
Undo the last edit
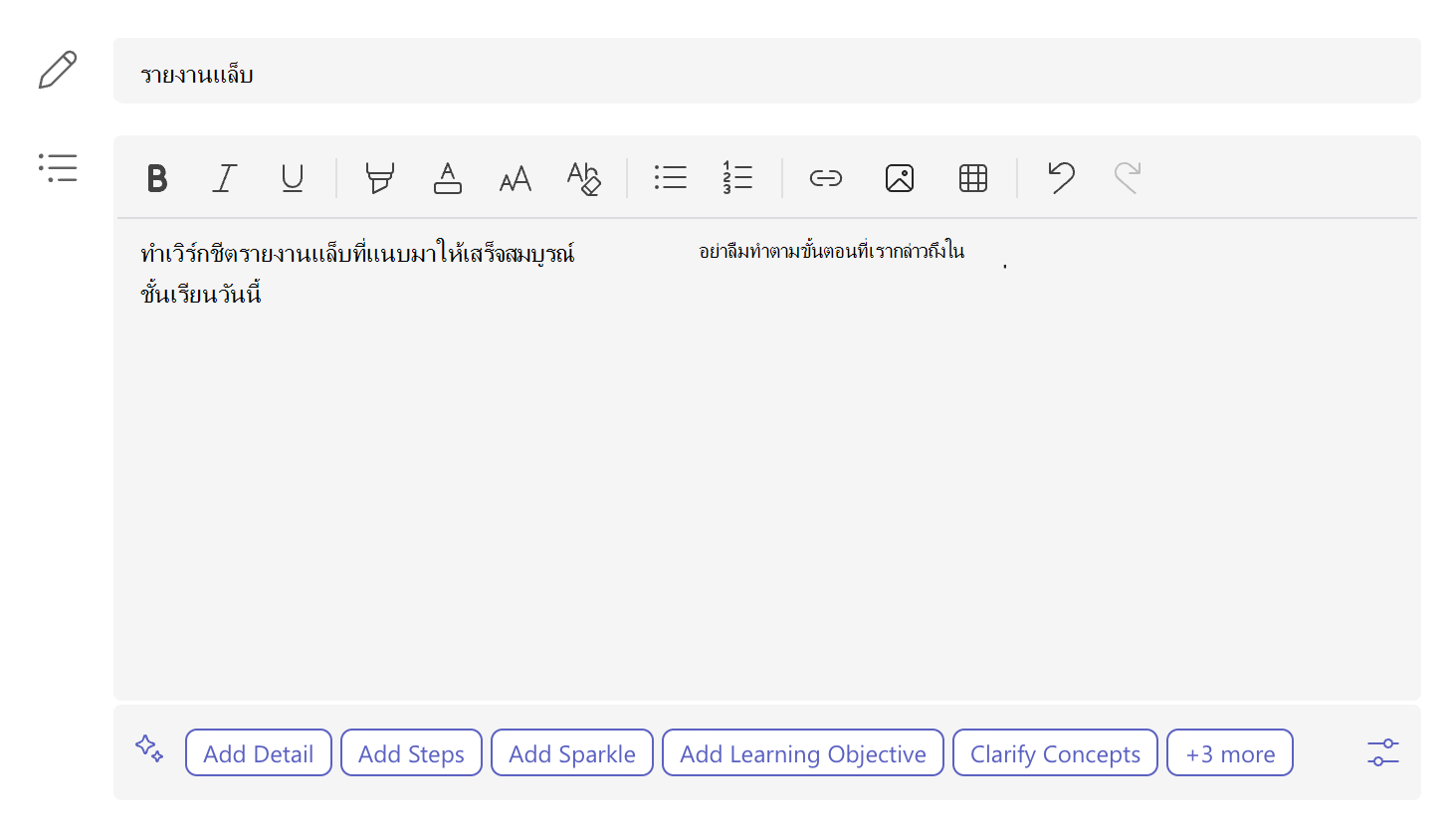[1061, 177]
